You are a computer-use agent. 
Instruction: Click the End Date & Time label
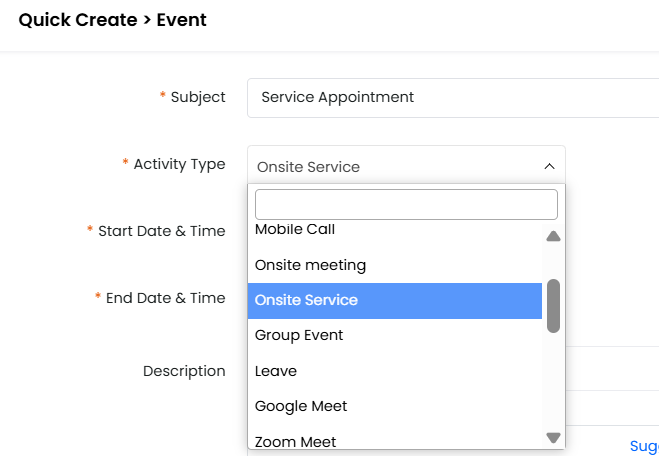tap(165, 298)
